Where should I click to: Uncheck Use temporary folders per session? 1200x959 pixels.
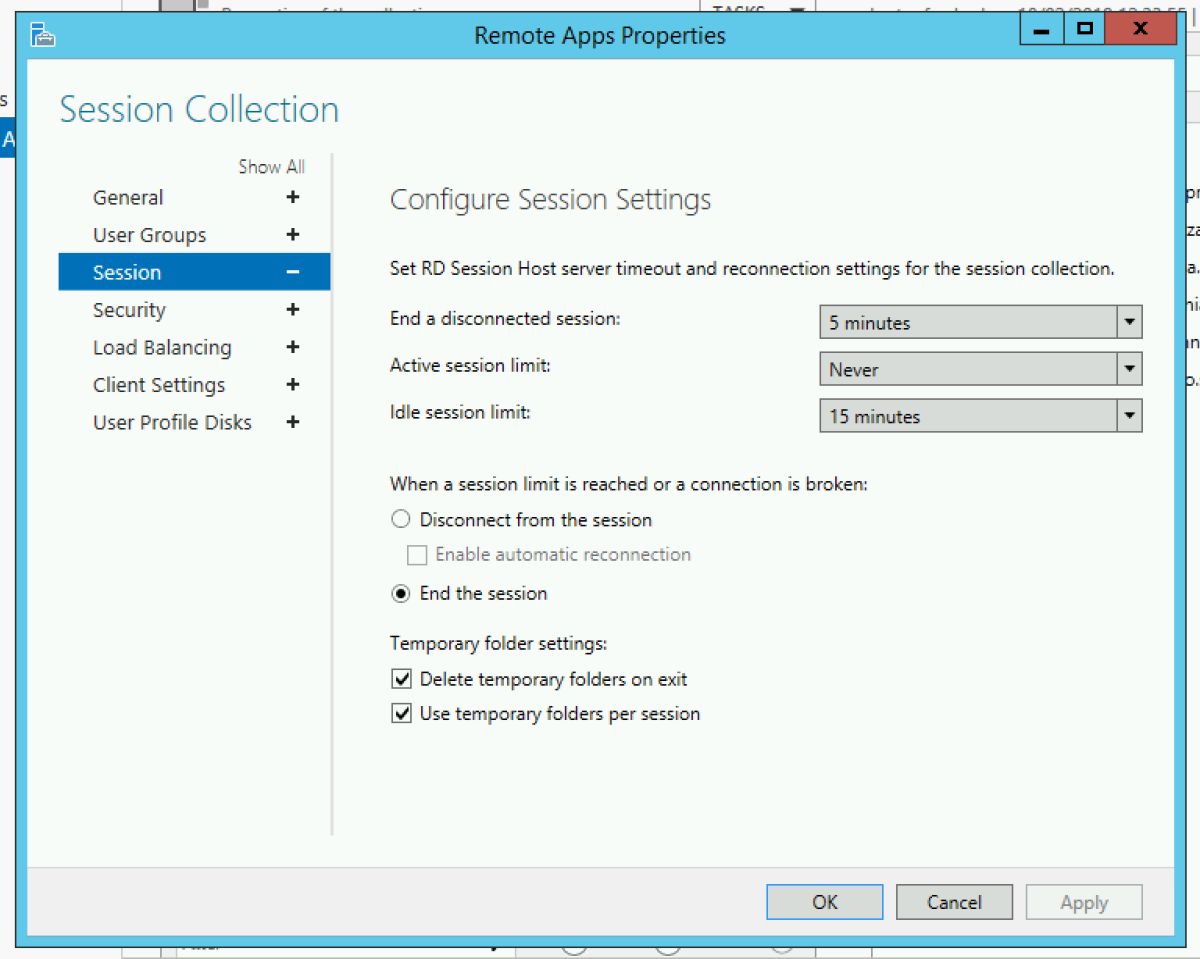[x=402, y=714]
